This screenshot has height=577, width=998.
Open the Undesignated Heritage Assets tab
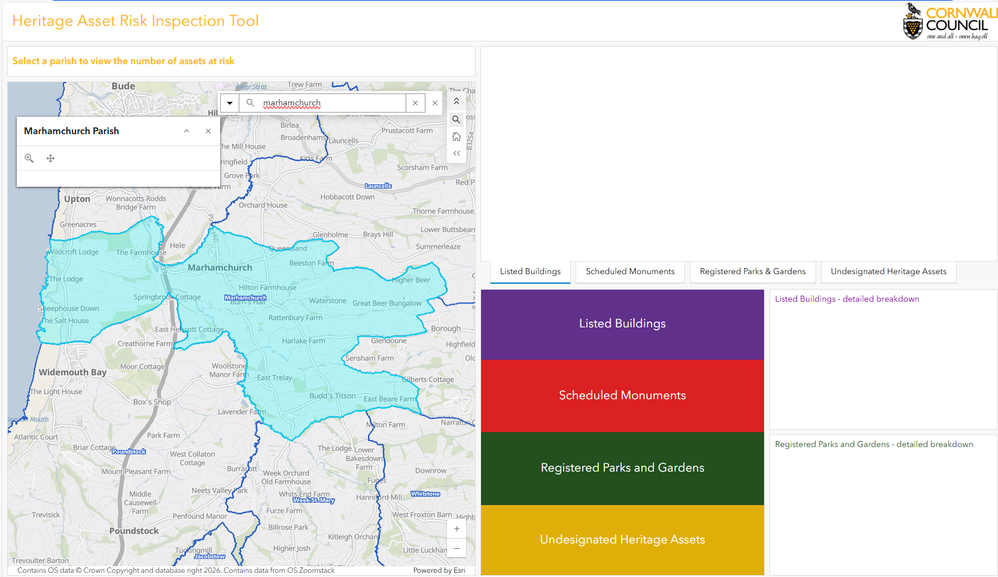pos(889,272)
